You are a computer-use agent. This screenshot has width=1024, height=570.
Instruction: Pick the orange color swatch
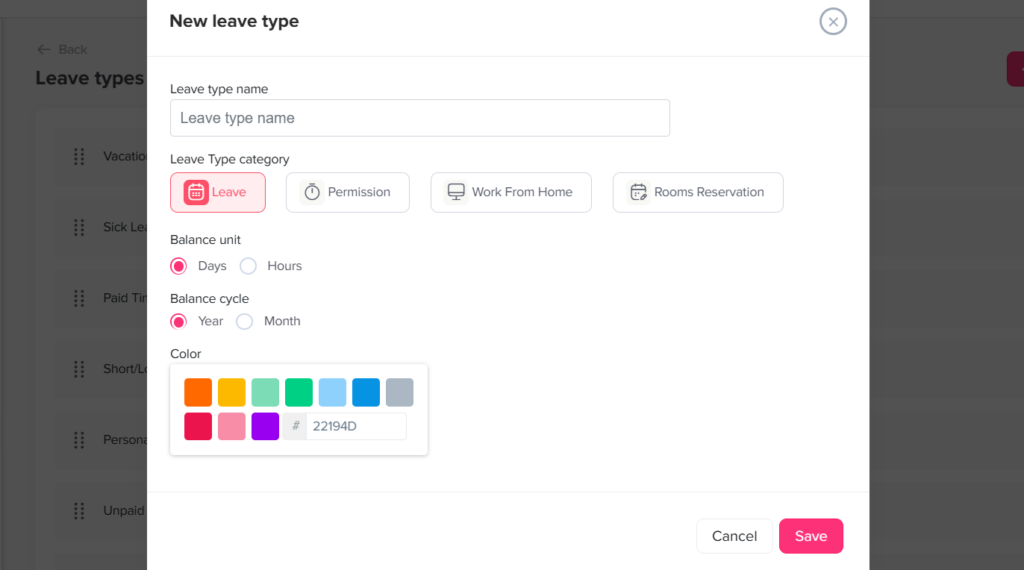point(198,392)
